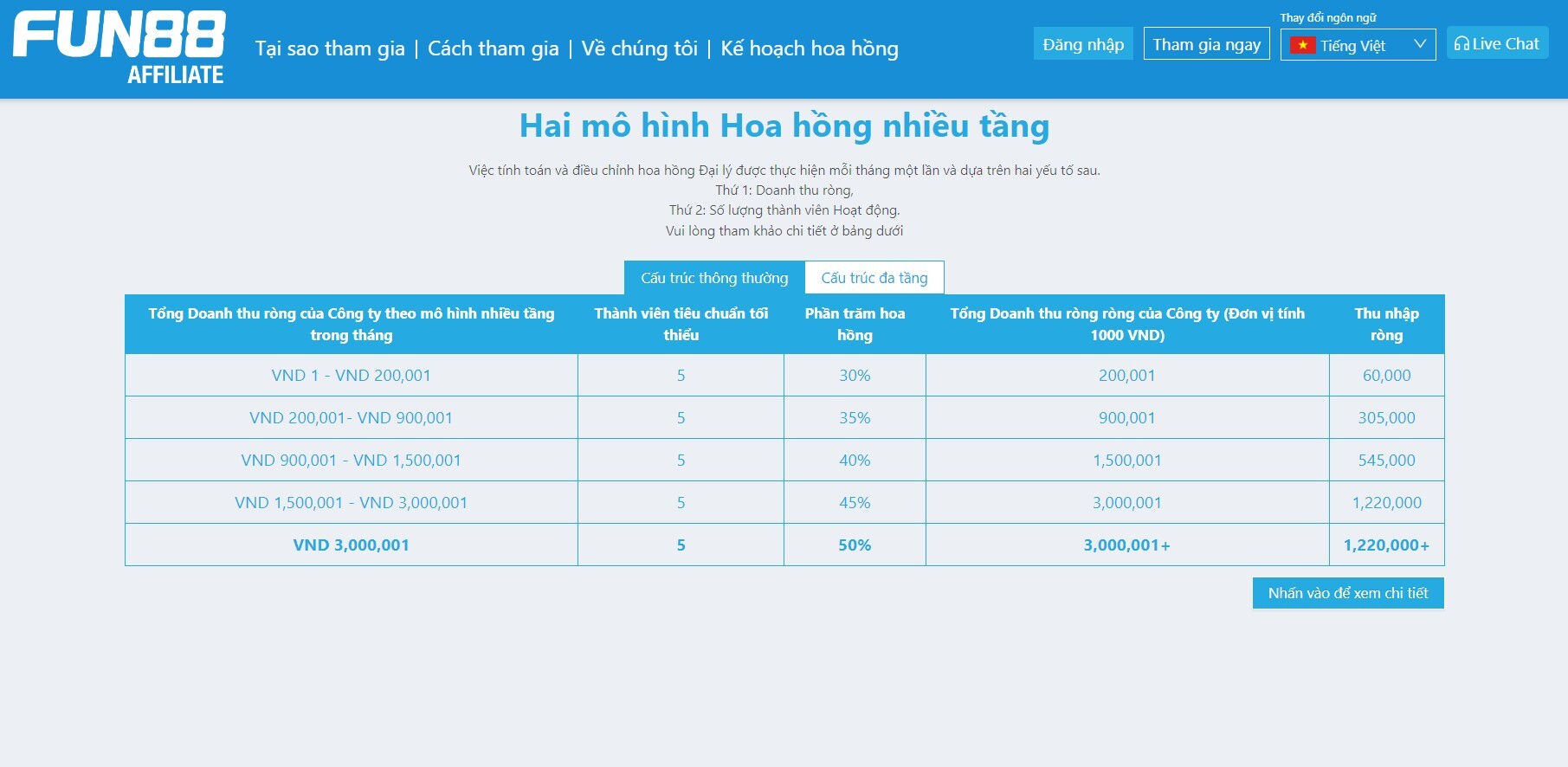The image size is (1568, 767).
Task: Click 'Nhấn vào để xem chi tiết' button
Action: point(1348,593)
